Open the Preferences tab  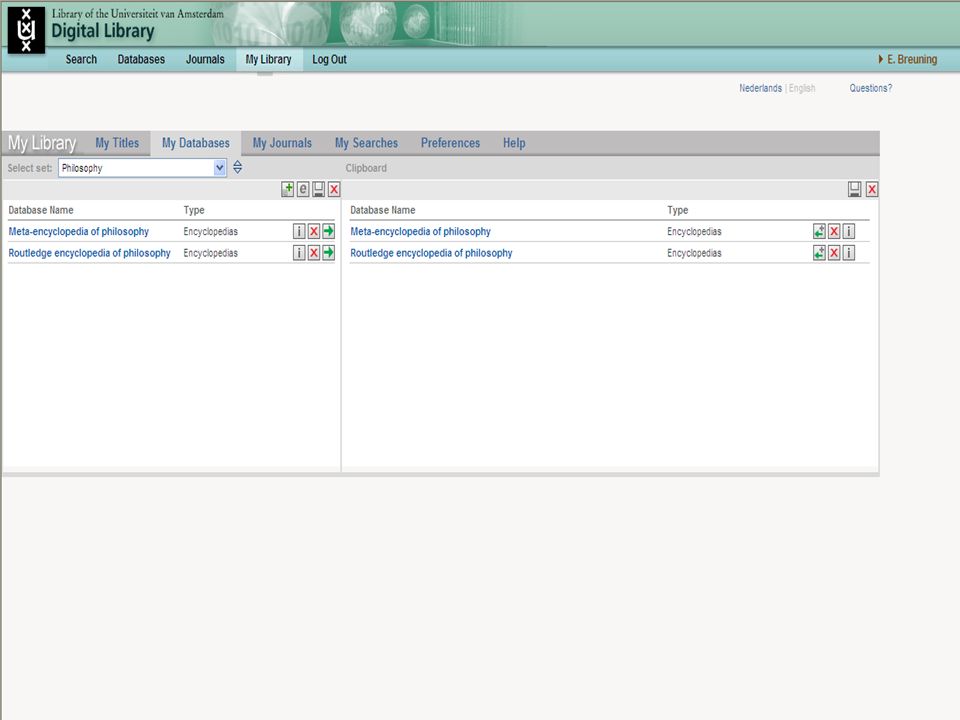click(451, 143)
